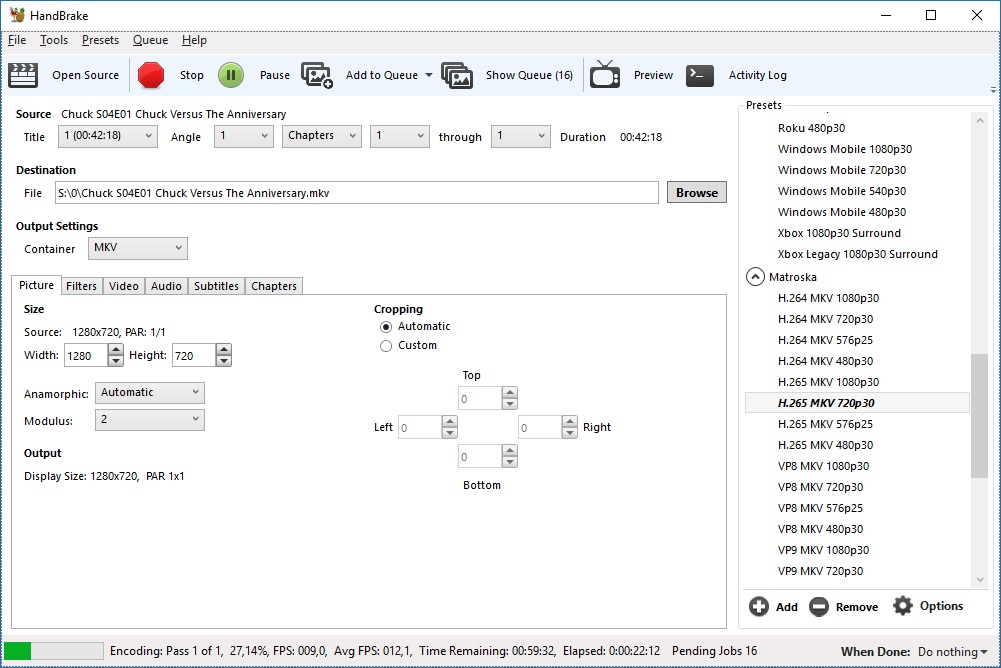1001x668 pixels.
Task: Click the Options gear icon in Presets
Action: 903,606
